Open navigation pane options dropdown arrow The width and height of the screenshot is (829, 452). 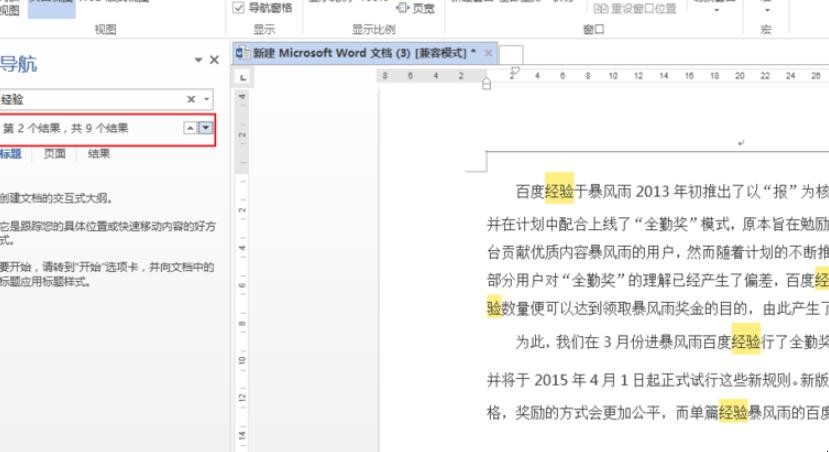pos(198,61)
